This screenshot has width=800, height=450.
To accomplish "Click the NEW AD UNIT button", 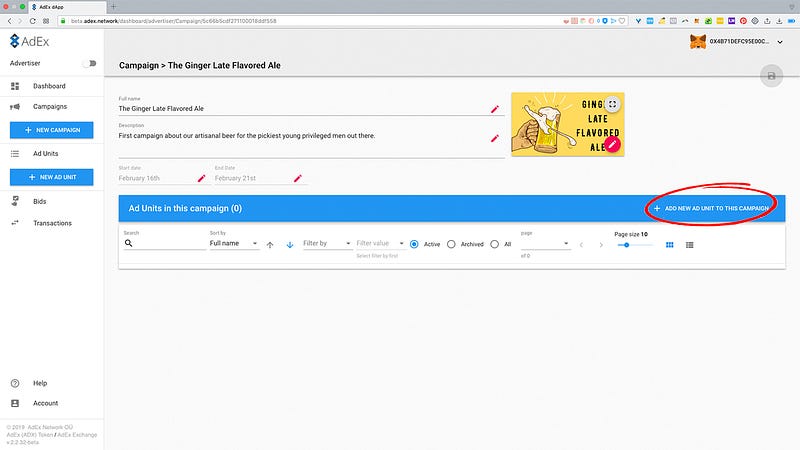I will [x=52, y=177].
